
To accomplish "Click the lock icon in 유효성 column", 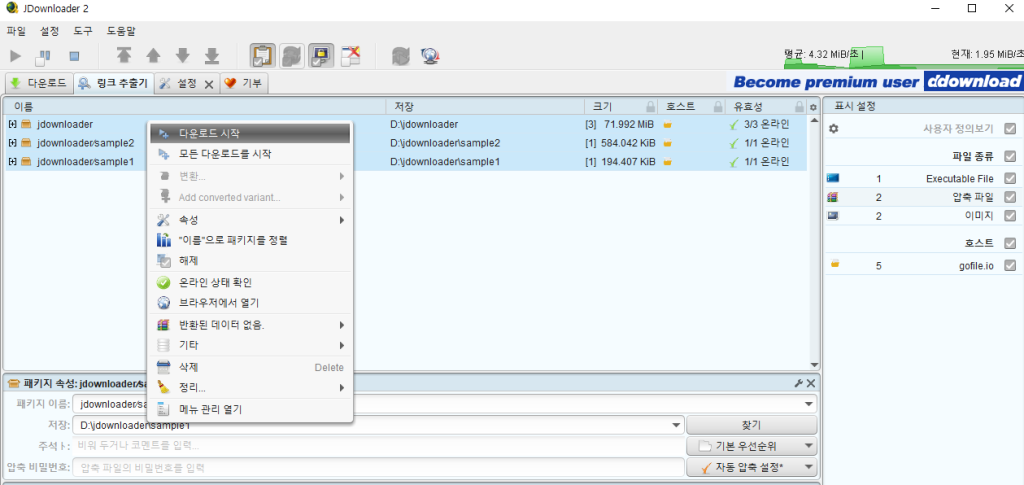I will 799,106.
